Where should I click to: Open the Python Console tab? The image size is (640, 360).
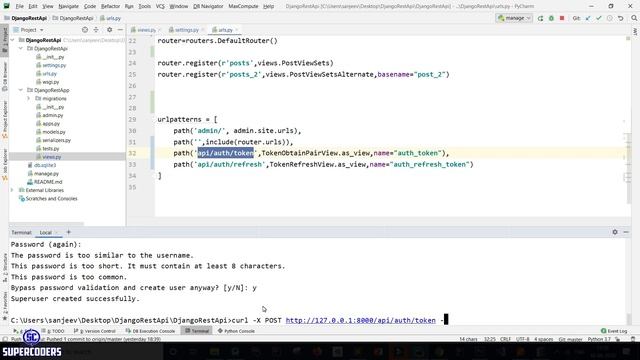(x=236, y=331)
